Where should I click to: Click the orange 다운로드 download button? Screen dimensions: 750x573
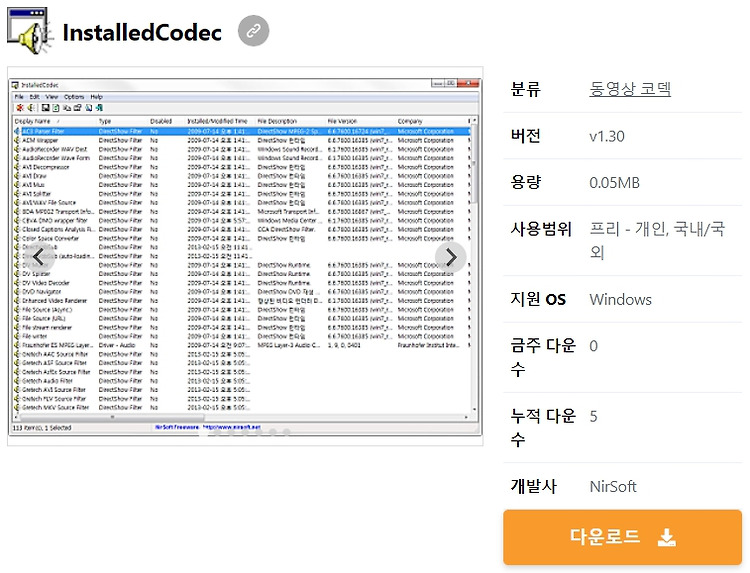[x=622, y=537]
